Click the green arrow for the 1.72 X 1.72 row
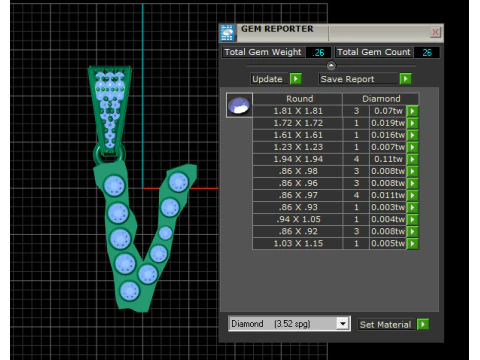This screenshot has height=360, width=480. [x=413, y=123]
